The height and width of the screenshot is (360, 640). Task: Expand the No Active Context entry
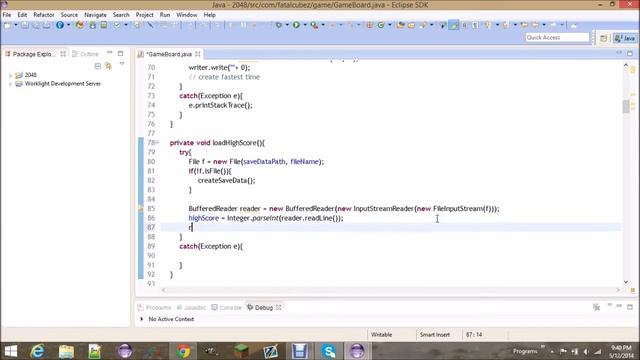142,319
